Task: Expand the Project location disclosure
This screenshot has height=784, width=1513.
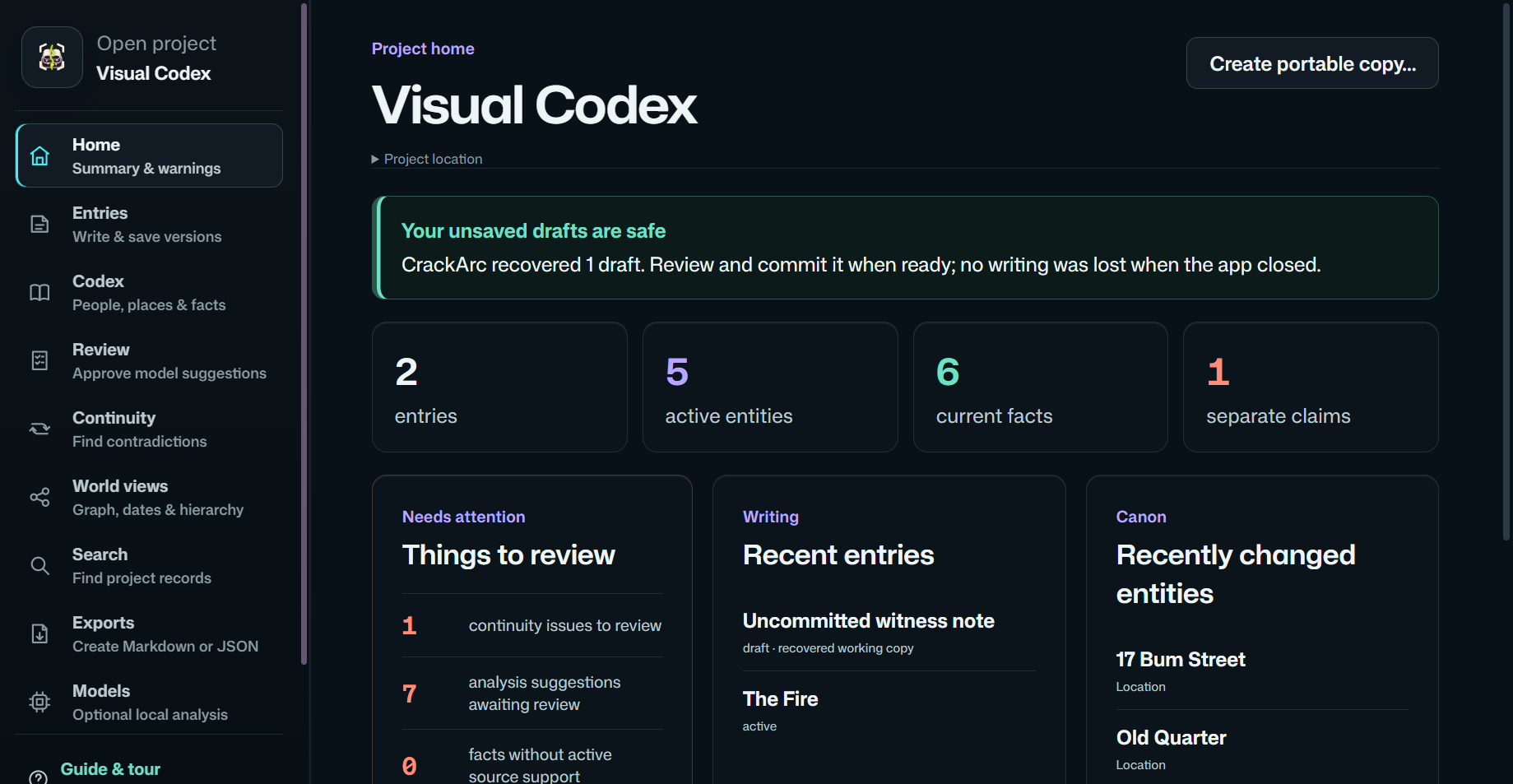Action: (427, 159)
